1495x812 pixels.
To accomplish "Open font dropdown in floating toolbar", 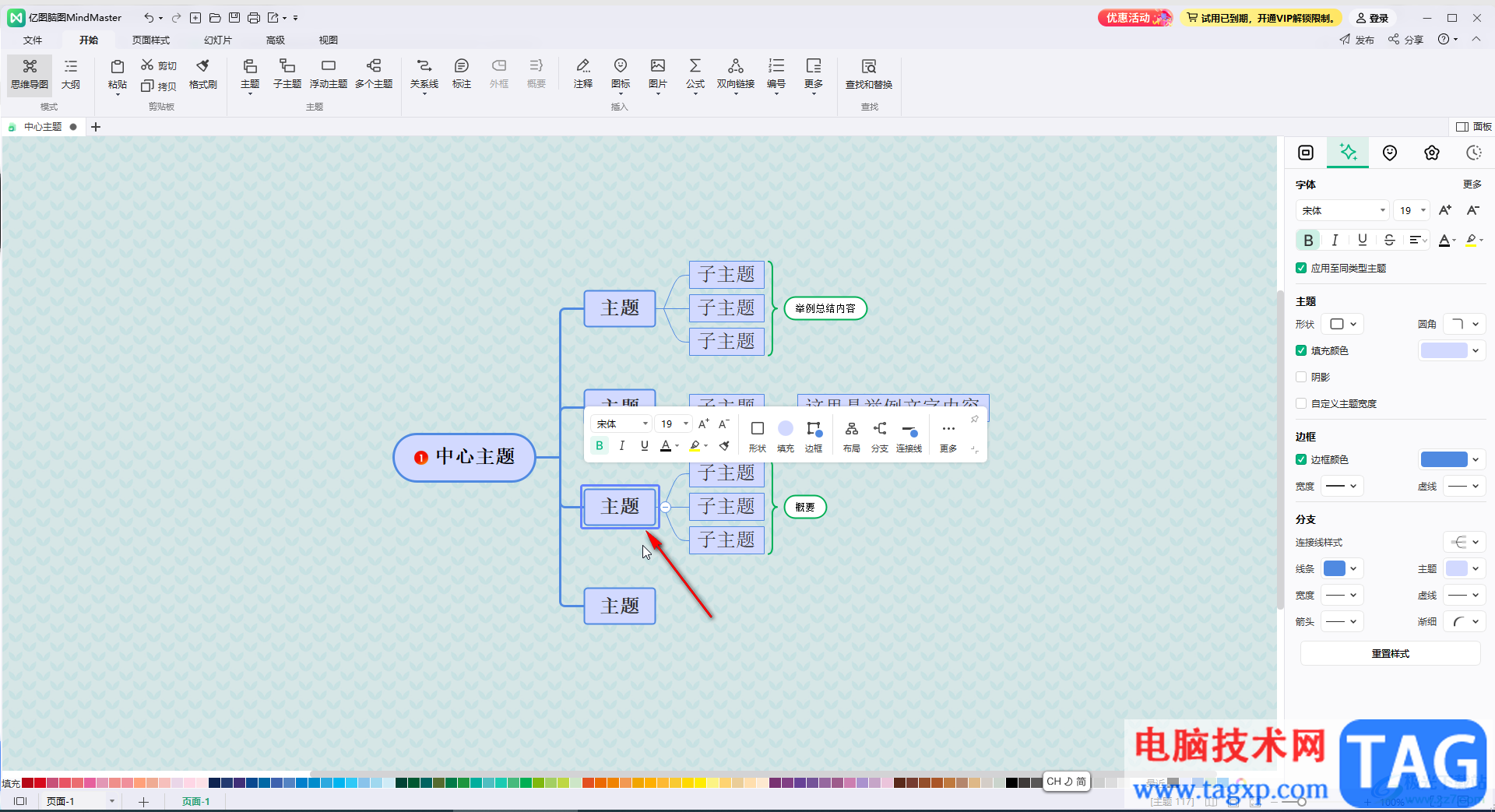I will tap(621, 424).
